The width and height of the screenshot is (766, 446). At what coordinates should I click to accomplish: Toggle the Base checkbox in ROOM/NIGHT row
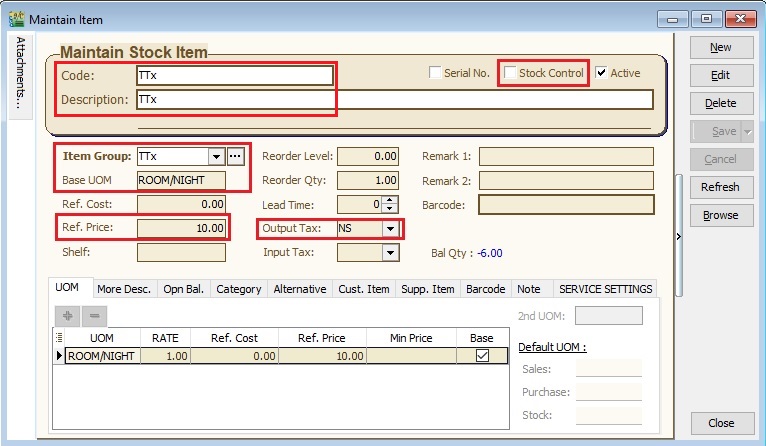482,356
